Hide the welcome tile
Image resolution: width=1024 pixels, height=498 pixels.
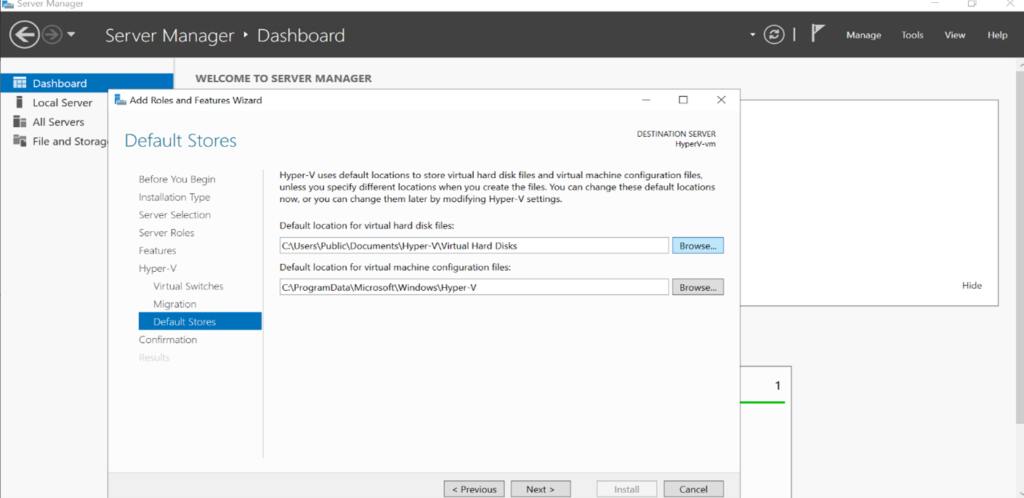click(x=971, y=286)
